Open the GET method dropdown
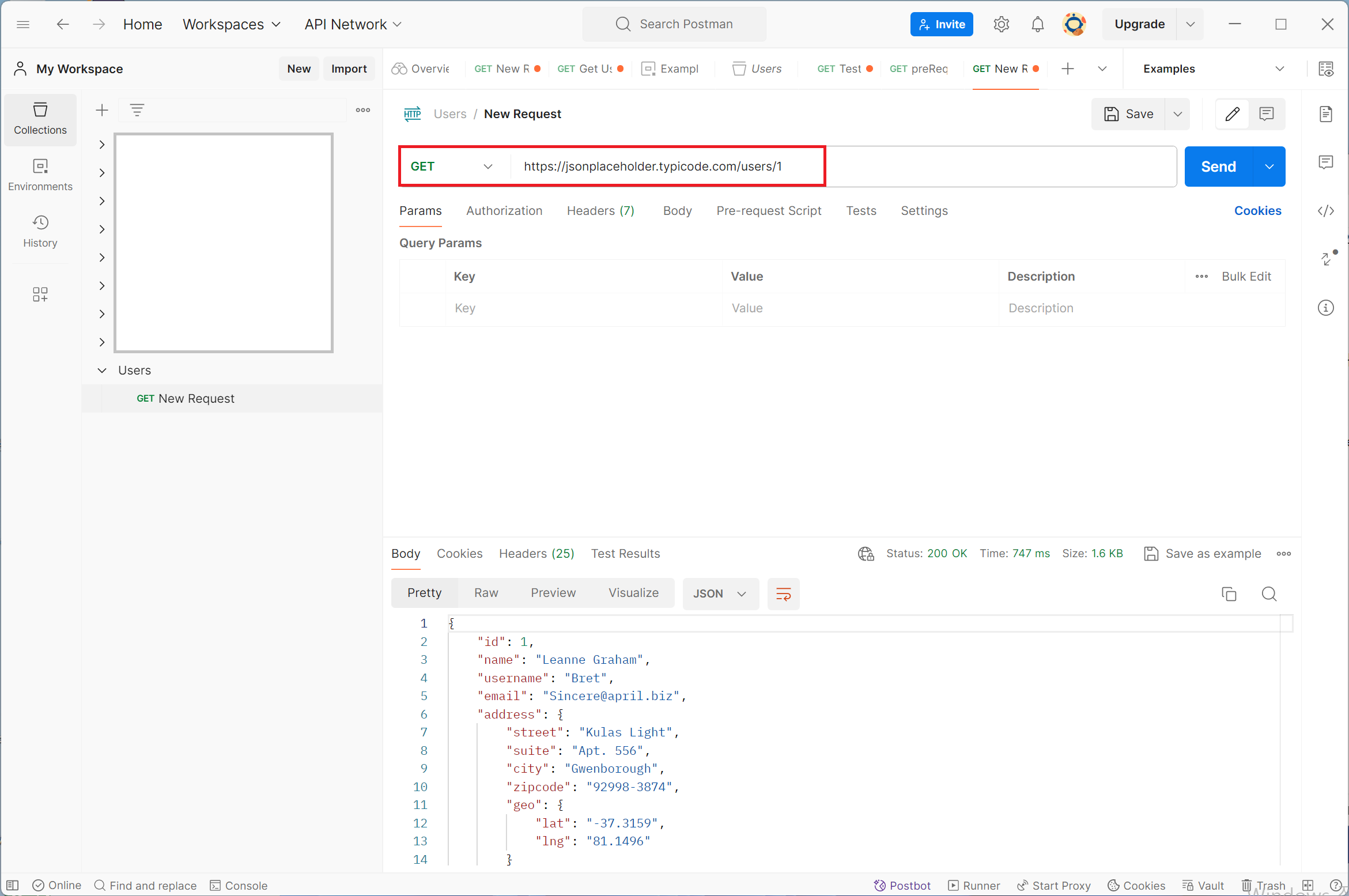 click(452, 167)
